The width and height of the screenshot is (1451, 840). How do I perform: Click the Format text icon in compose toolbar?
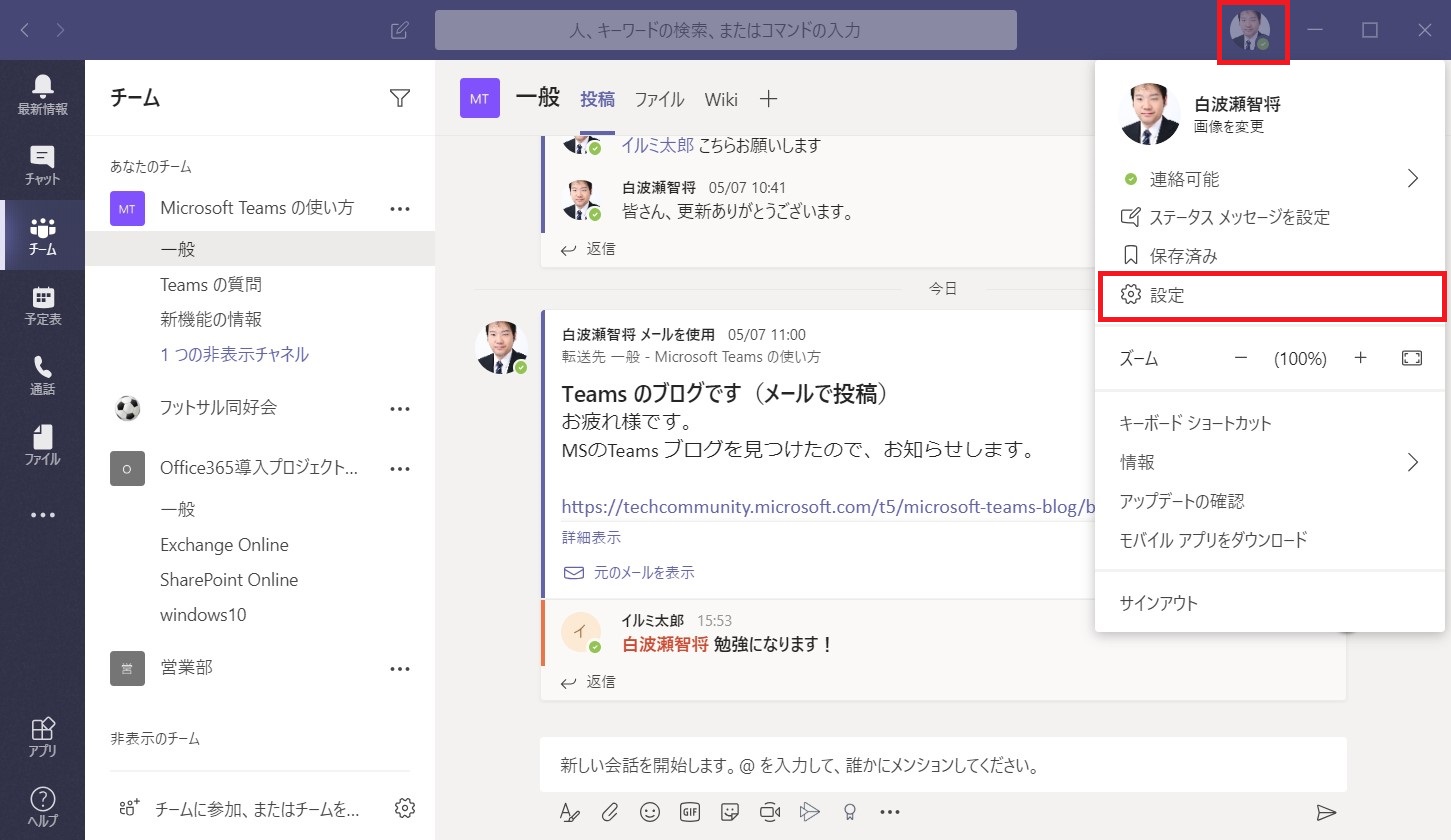point(569,812)
